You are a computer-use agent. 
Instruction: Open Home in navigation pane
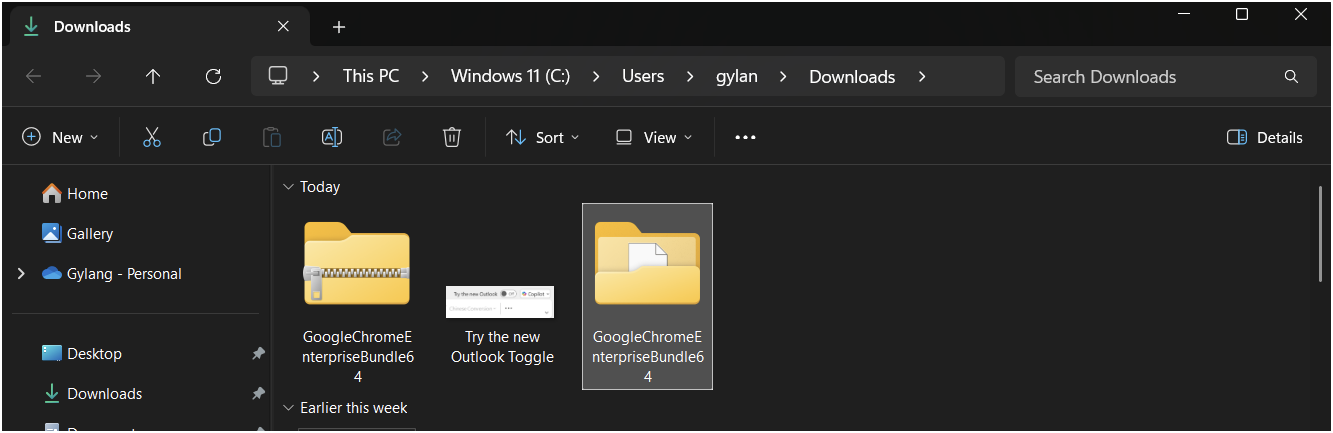point(75,193)
